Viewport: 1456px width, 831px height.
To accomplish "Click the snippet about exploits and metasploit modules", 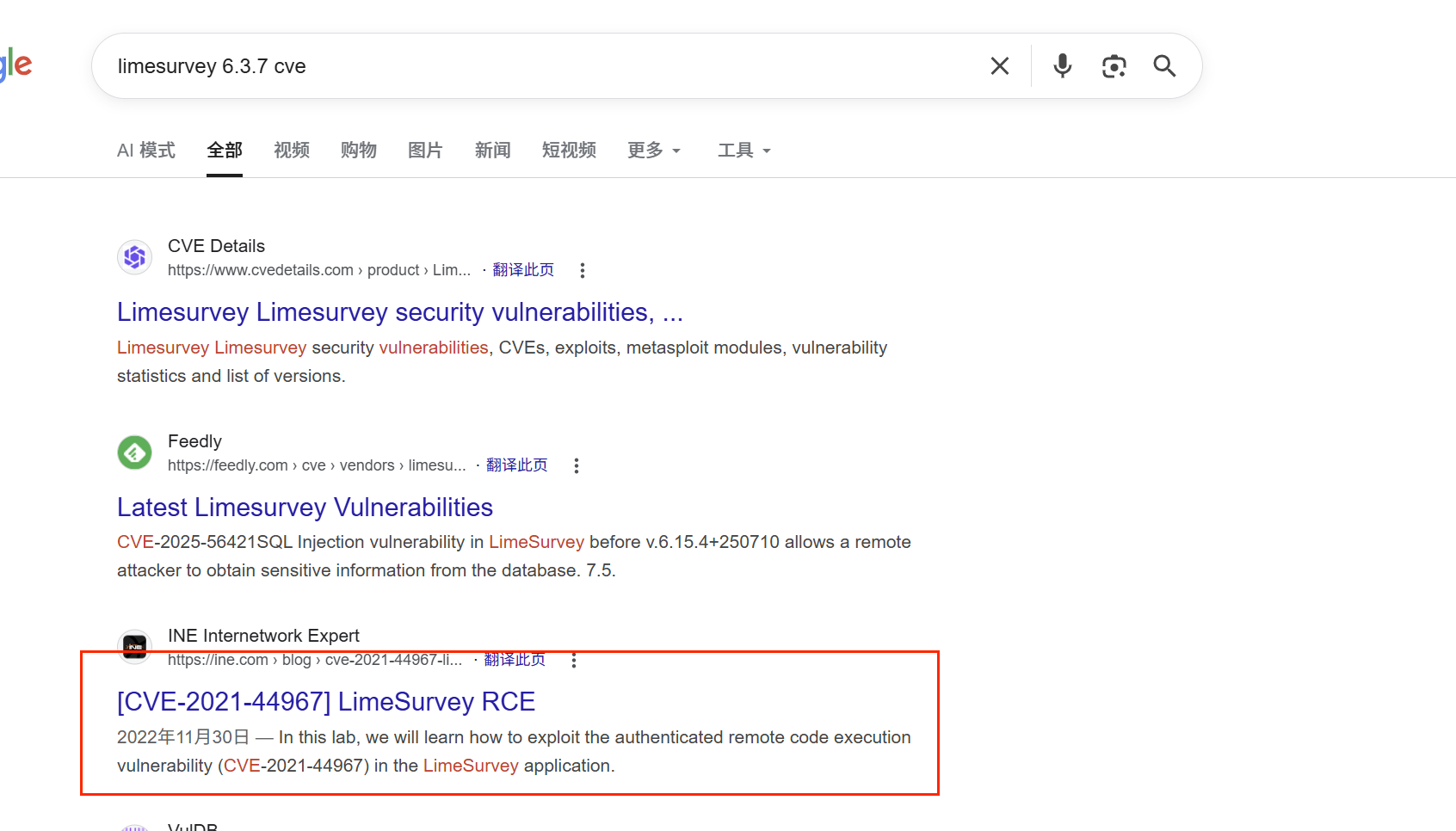I will pyautogui.click(x=502, y=361).
